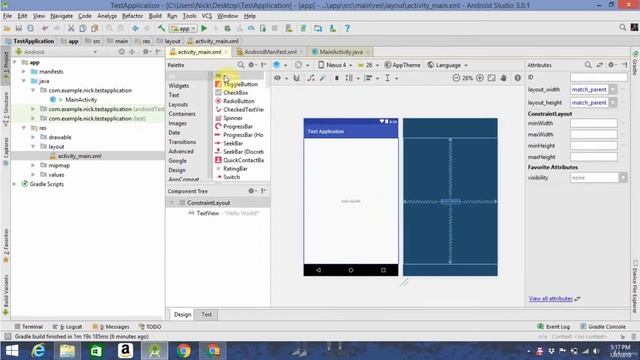The width and height of the screenshot is (640, 360).
Task: Open Chrome from the Windows taskbar
Action: [x=184, y=351]
